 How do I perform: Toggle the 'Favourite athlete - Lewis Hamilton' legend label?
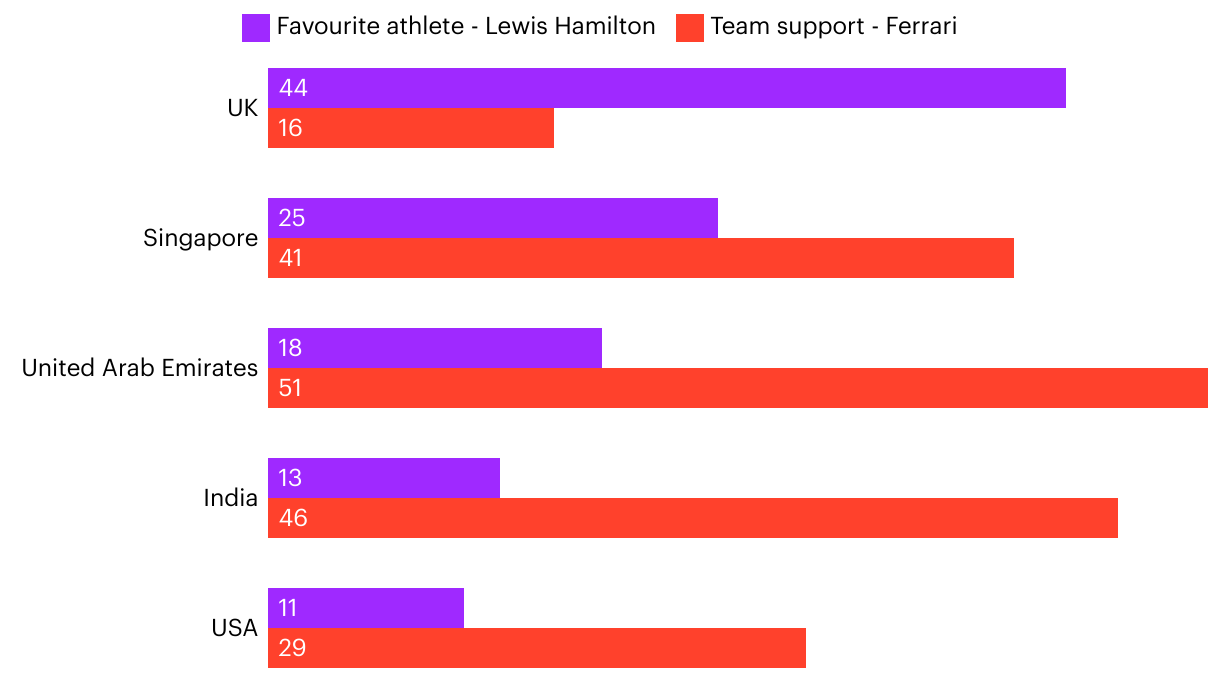pos(466,27)
